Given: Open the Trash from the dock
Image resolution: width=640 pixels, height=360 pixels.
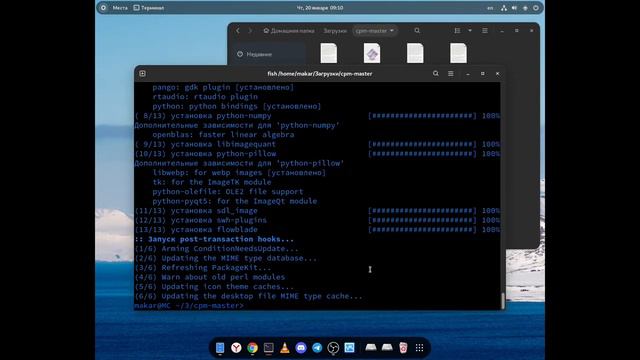Looking at the screenshot, I should tap(403, 348).
